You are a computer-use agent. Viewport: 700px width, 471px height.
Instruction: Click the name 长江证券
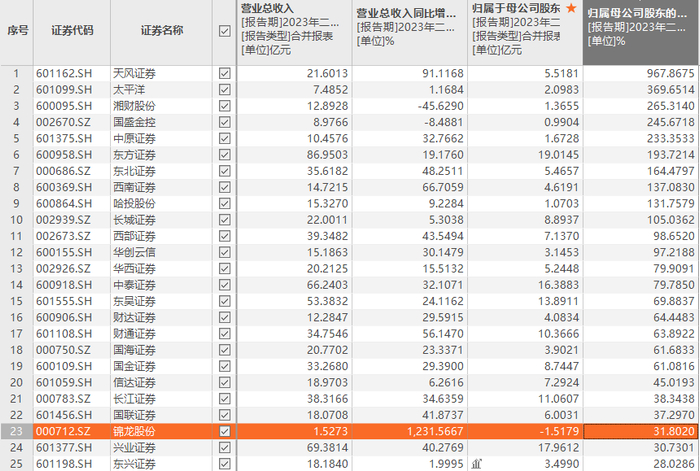[x=134, y=399]
